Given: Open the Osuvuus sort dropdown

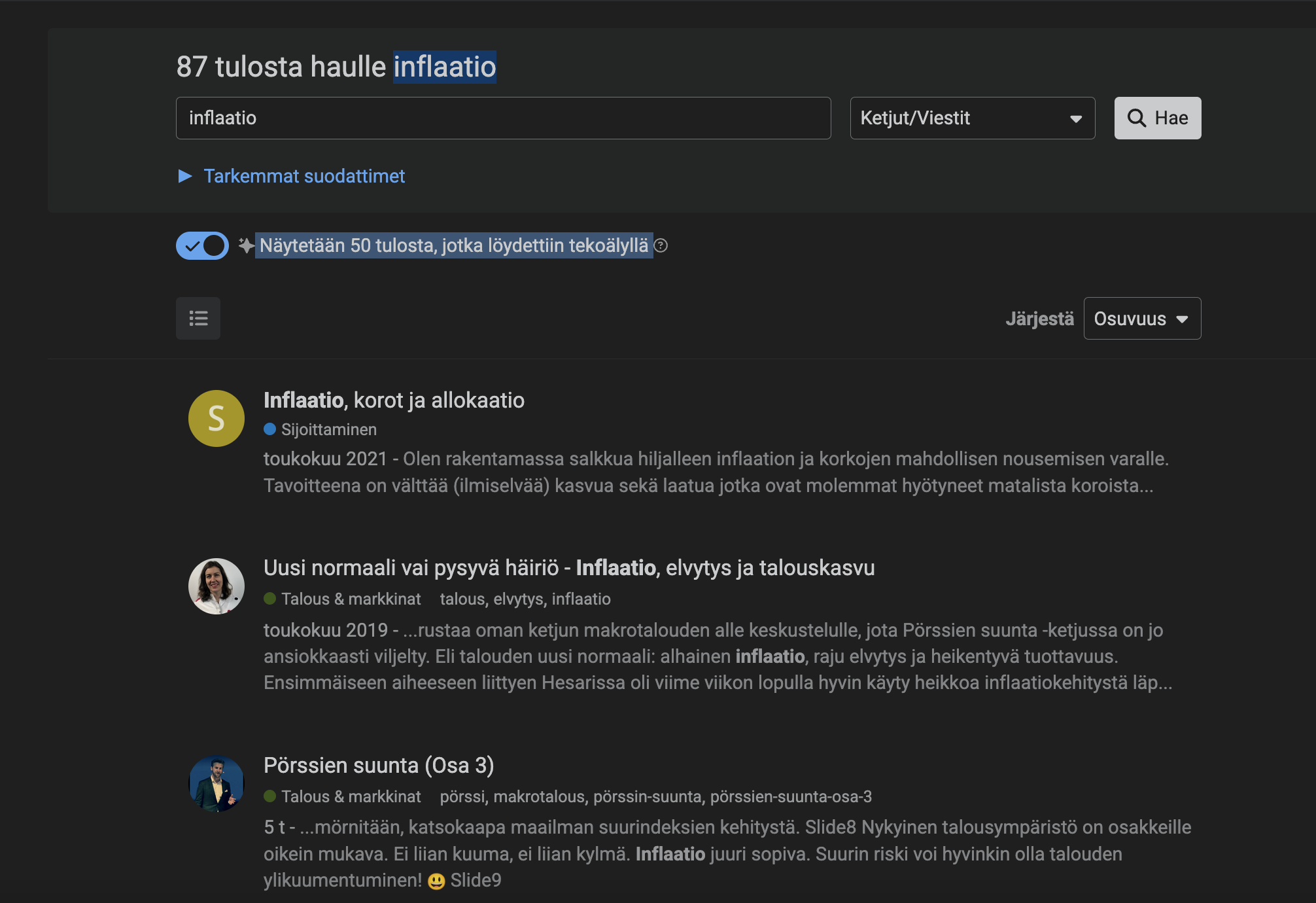Looking at the screenshot, I should click(x=1141, y=319).
